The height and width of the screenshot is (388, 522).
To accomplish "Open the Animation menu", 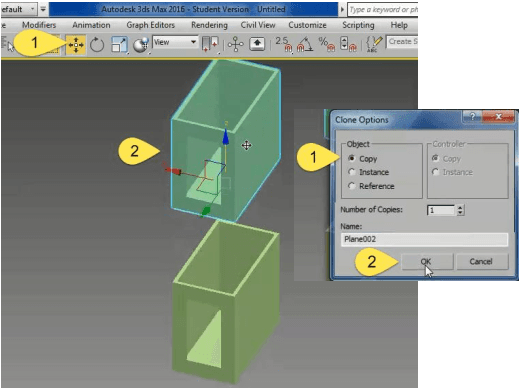I will (91, 25).
